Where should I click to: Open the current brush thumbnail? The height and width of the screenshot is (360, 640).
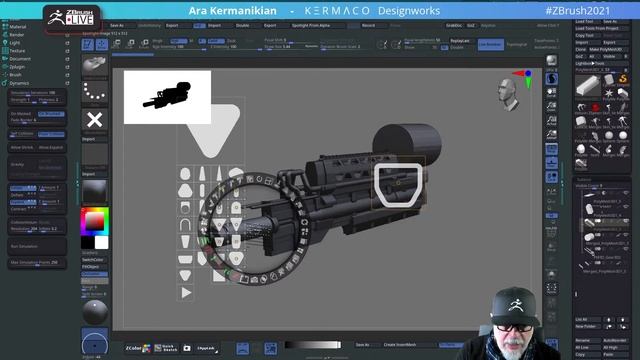[95, 67]
